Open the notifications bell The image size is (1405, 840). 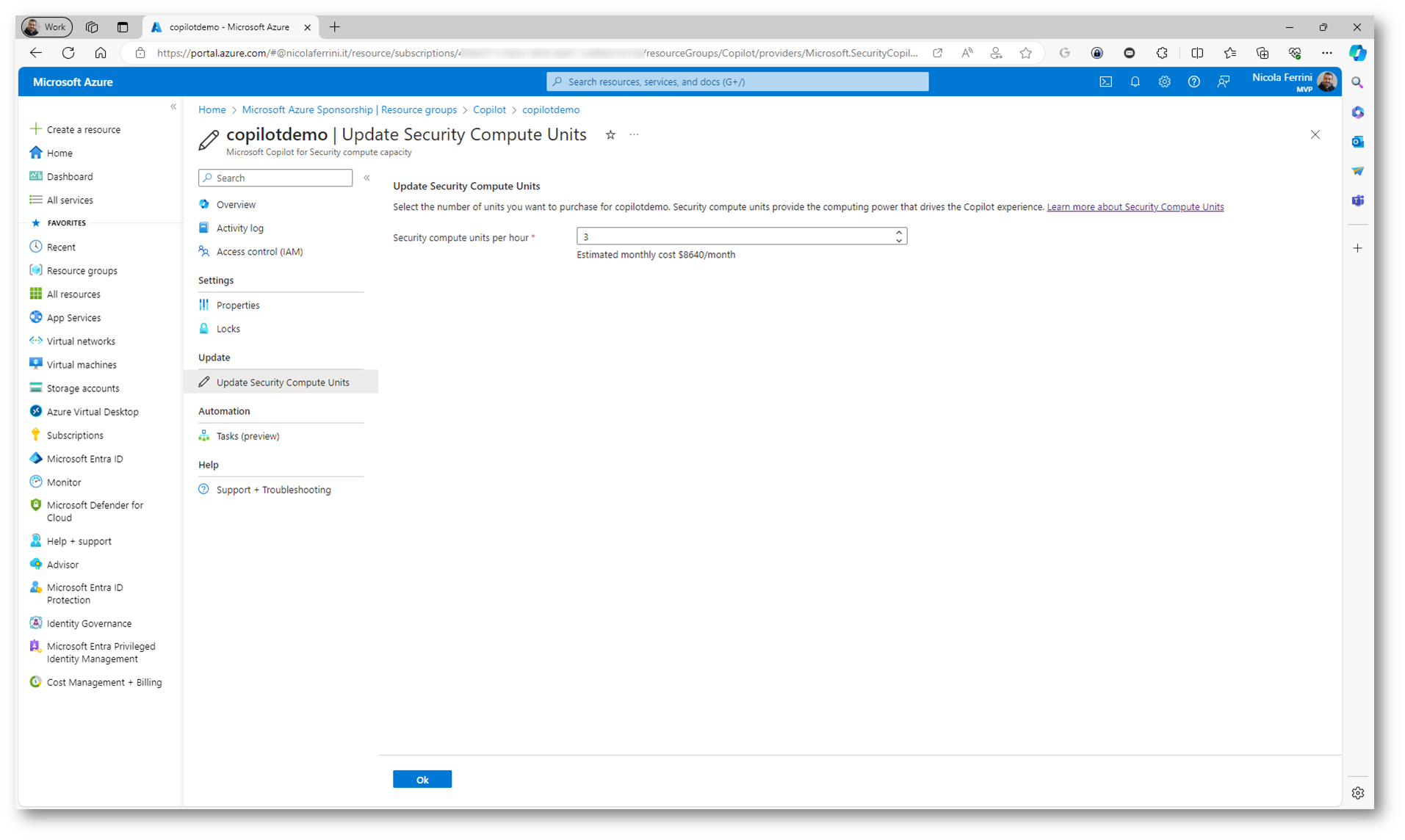point(1135,82)
